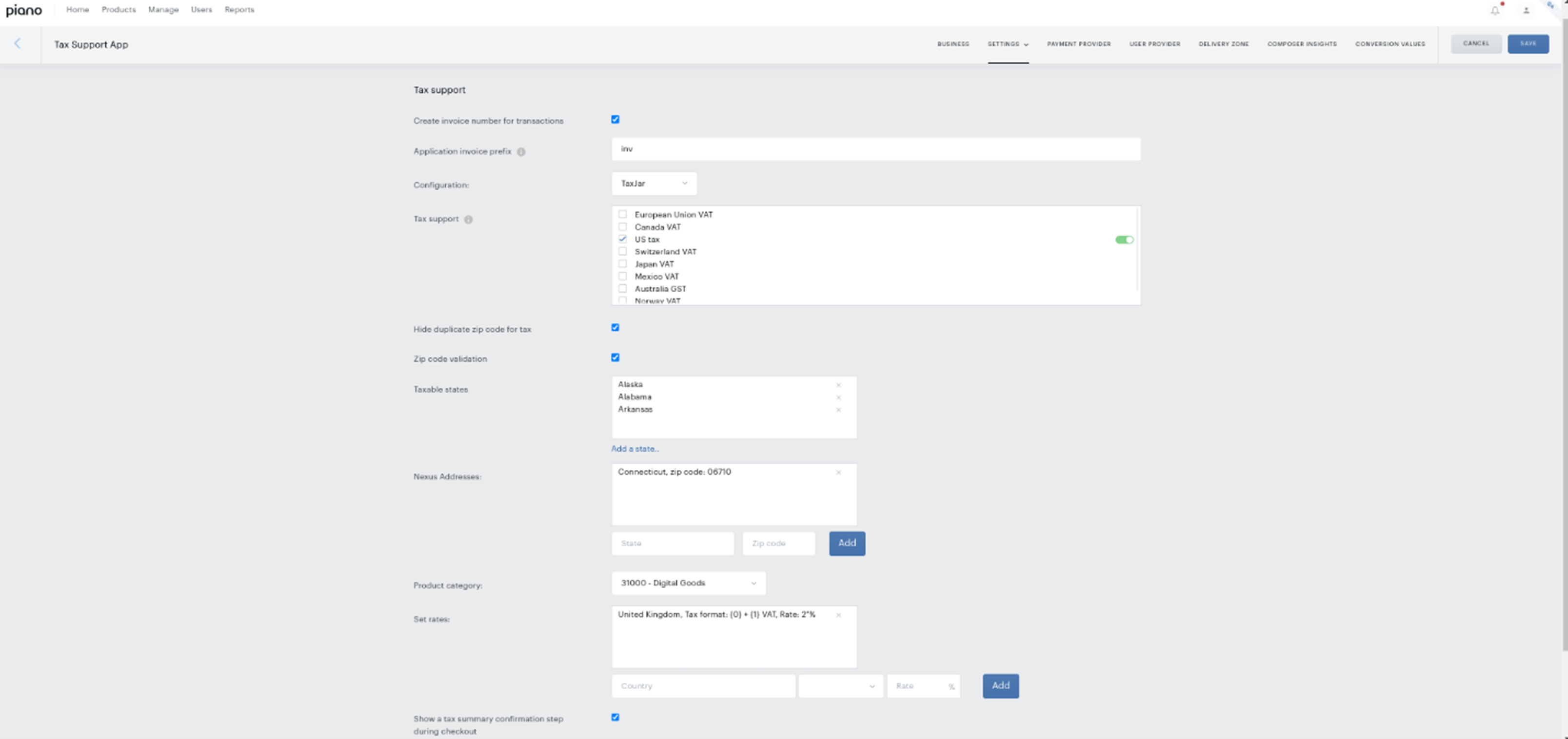Open the Configuration TaxJar dropdown
The height and width of the screenshot is (739, 1568).
pyautogui.click(x=654, y=183)
